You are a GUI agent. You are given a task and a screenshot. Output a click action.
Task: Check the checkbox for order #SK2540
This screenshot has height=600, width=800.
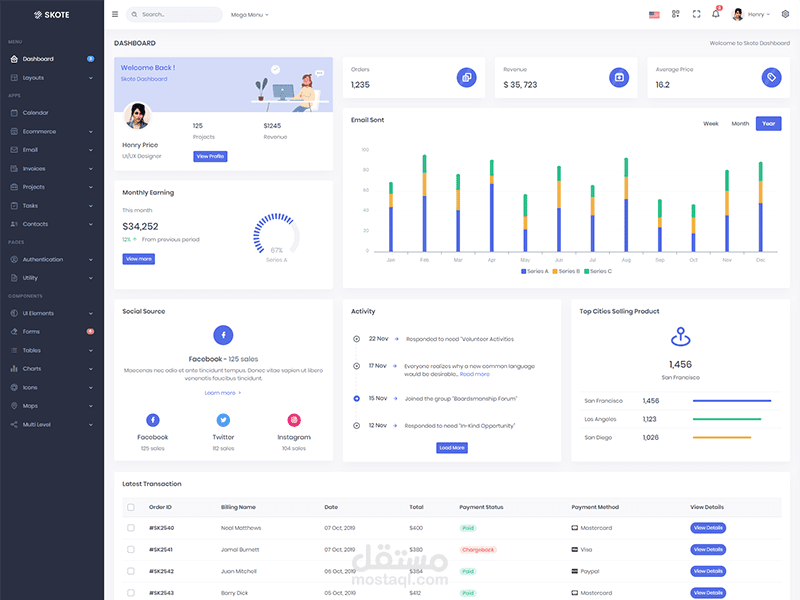pyautogui.click(x=131, y=527)
